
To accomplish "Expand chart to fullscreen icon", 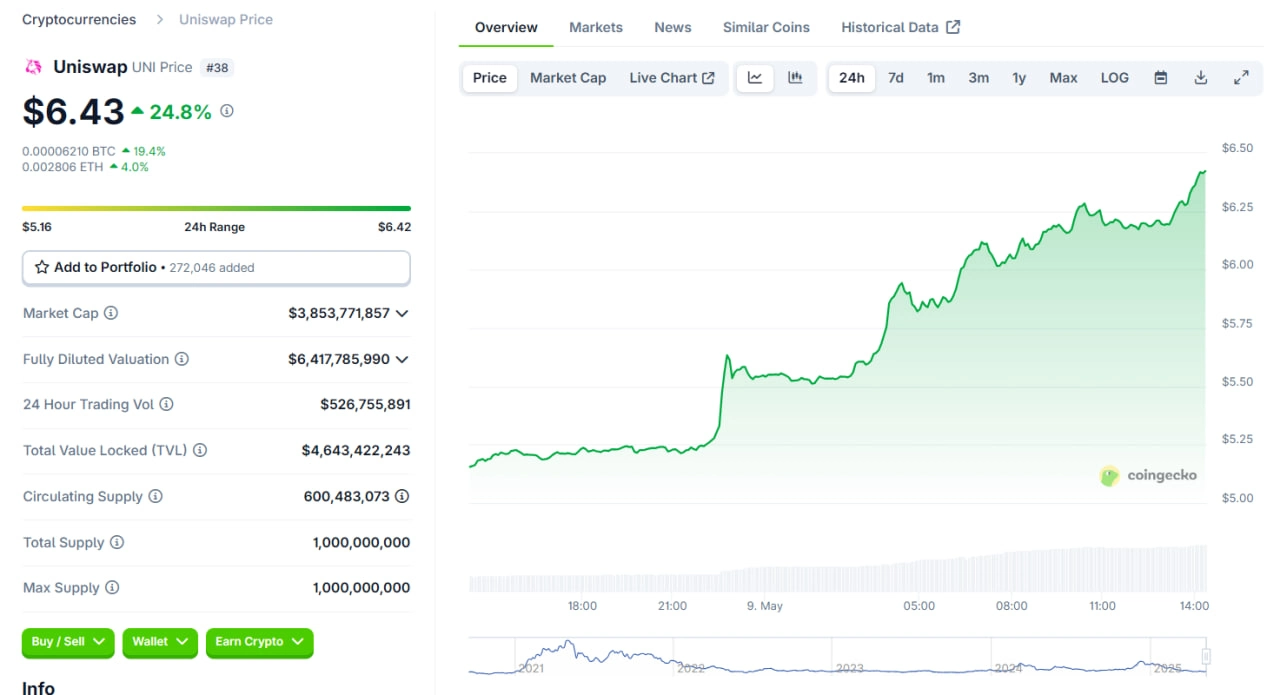I will tap(1241, 78).
